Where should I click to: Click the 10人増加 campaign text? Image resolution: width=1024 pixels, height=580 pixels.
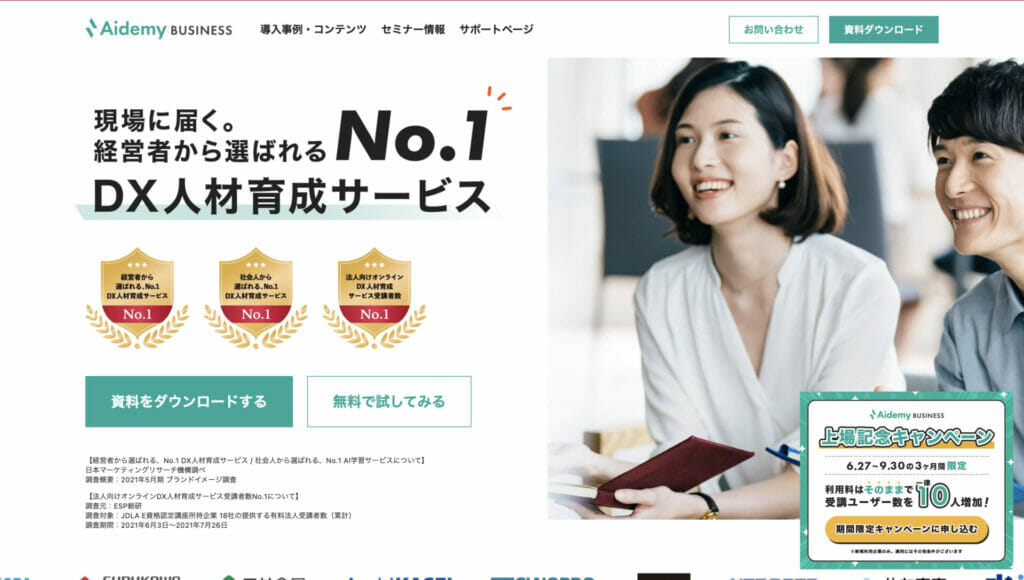(x=952, y=495)
